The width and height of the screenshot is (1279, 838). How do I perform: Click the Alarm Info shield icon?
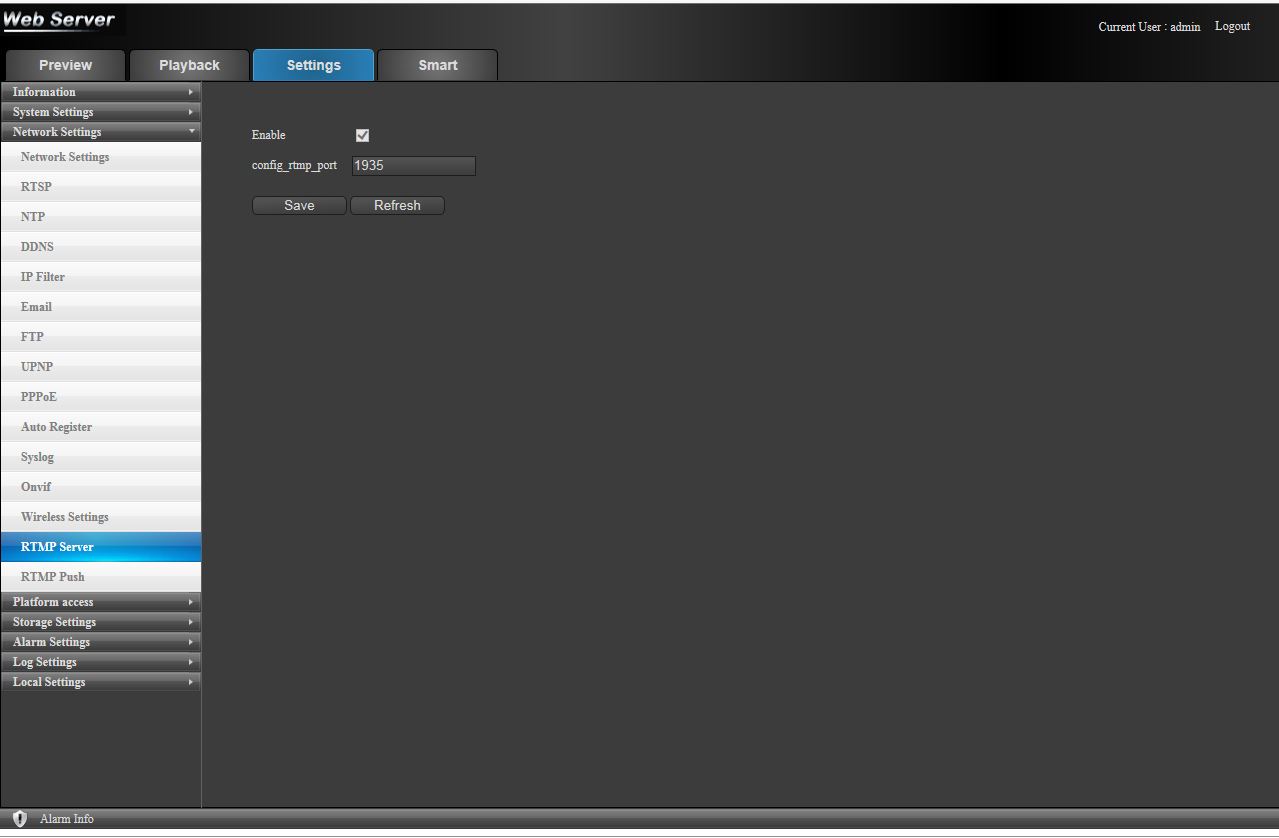19,819
